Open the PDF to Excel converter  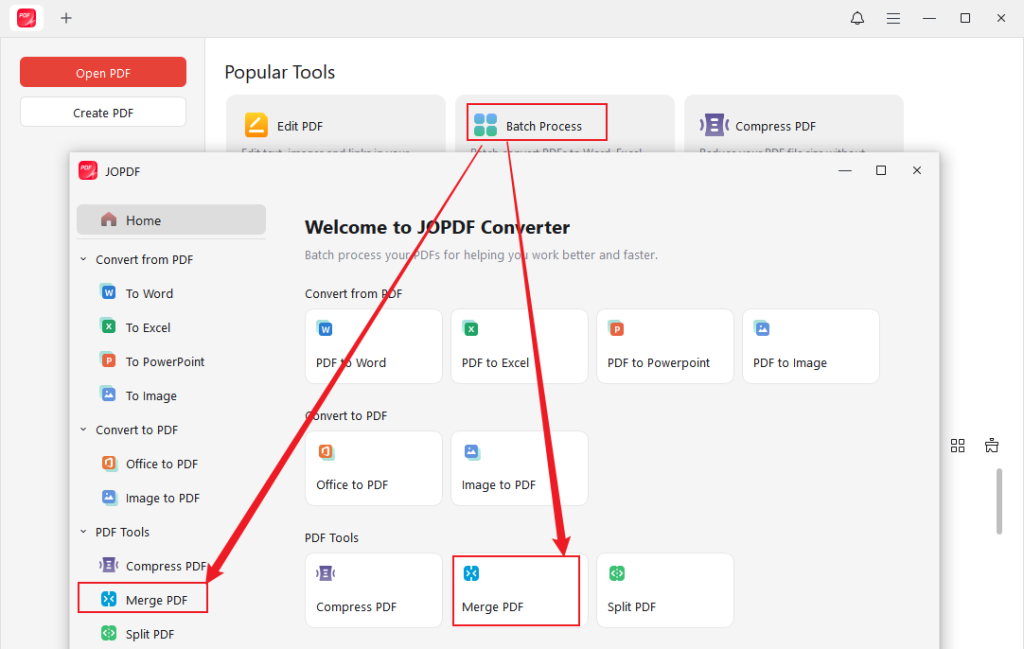[519, 346]
